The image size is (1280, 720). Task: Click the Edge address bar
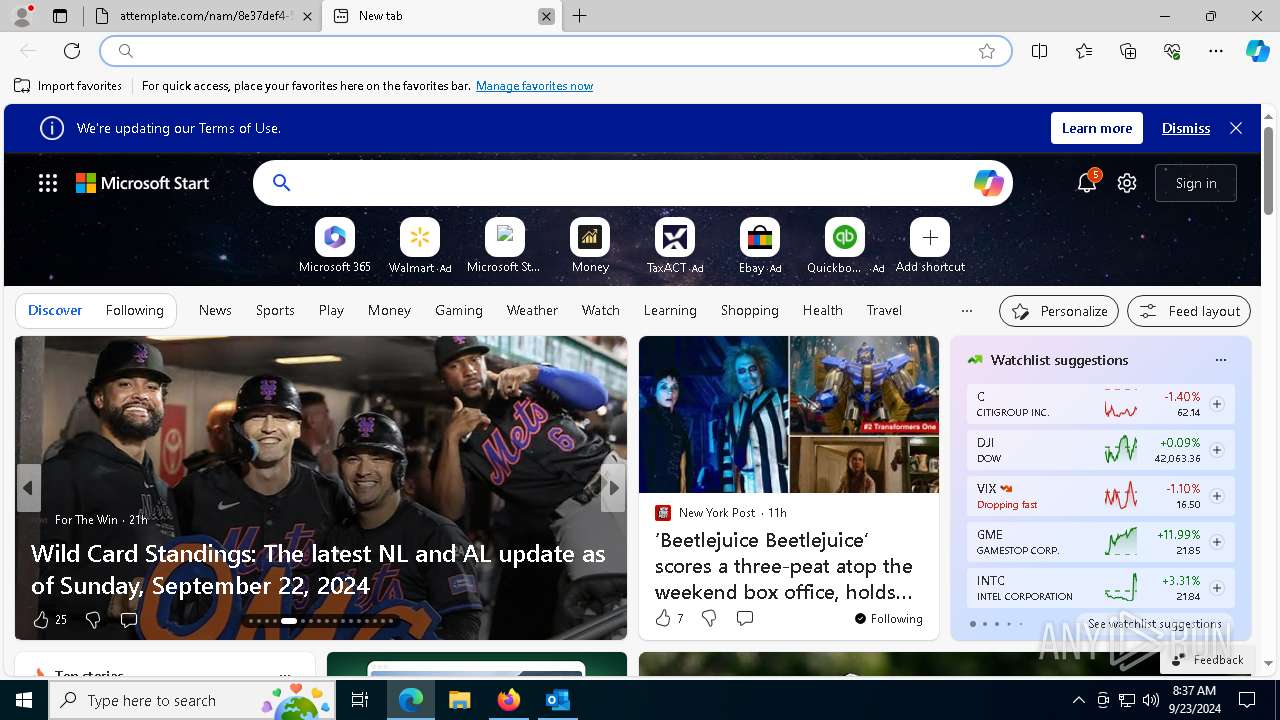(555, 51)
